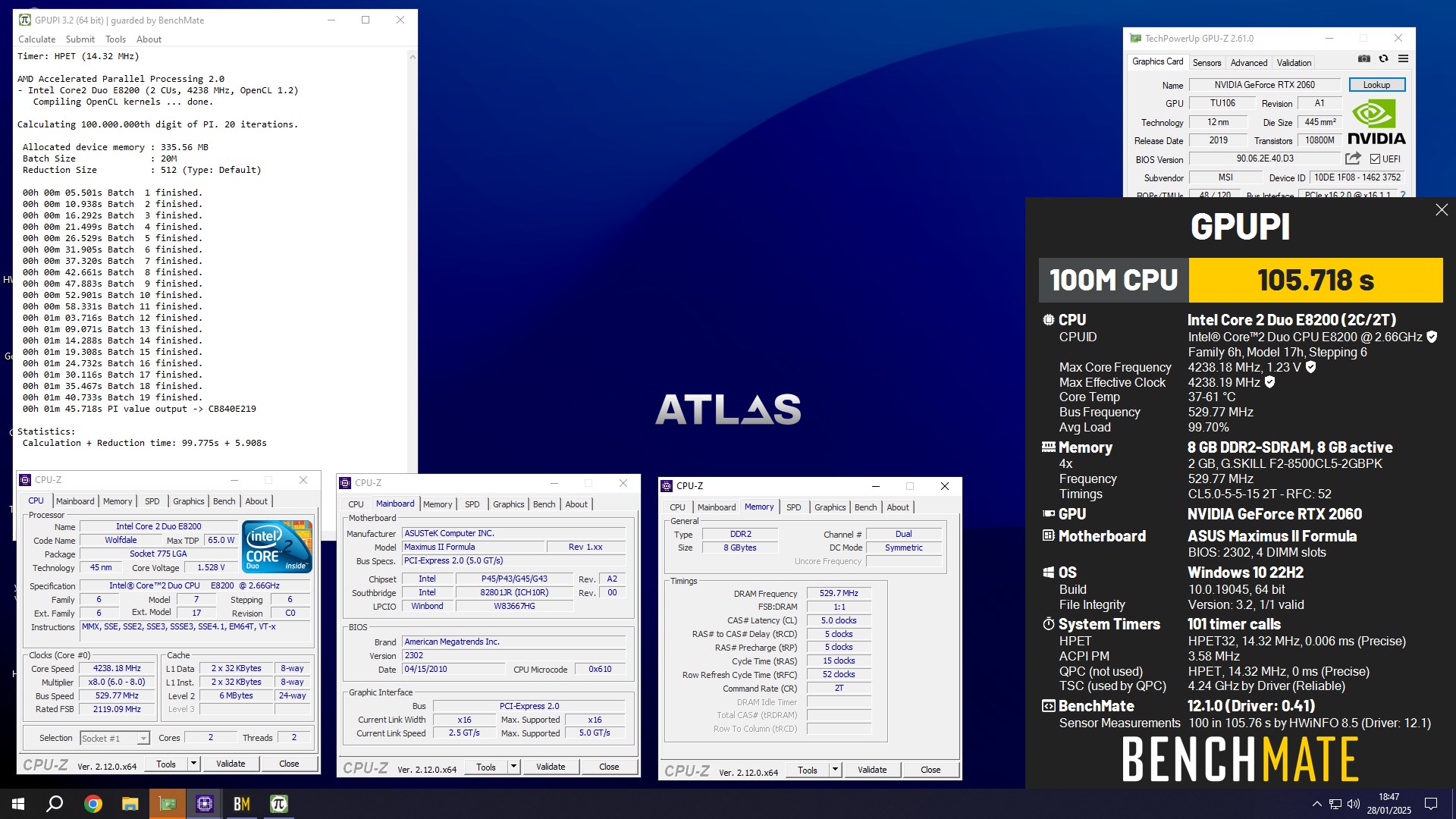Image resolution: width=1456 pixels, height=819 pixels.
Task: Click the Model field Maximus II Formula
Action: pyautogui.click(x=473, y=548)
